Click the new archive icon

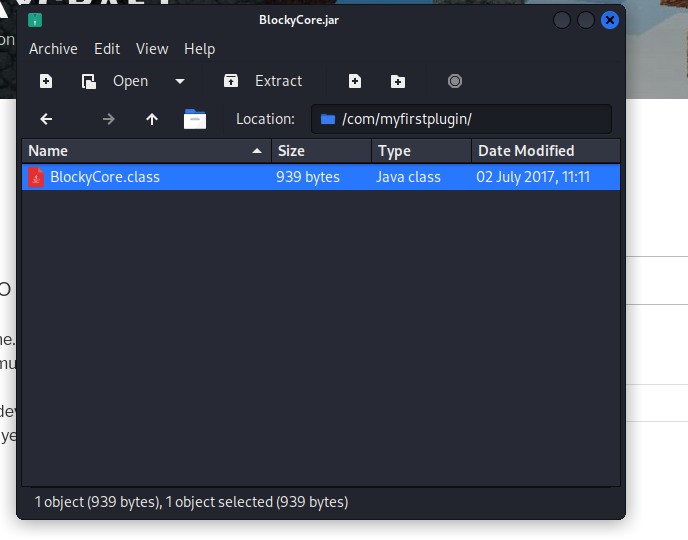click(46, 81)
